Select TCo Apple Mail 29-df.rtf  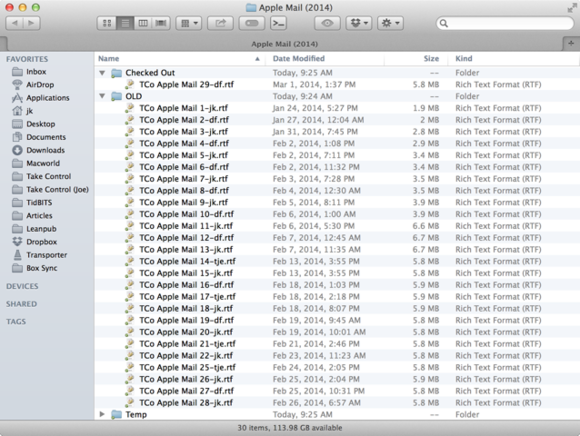click(186, 84)
